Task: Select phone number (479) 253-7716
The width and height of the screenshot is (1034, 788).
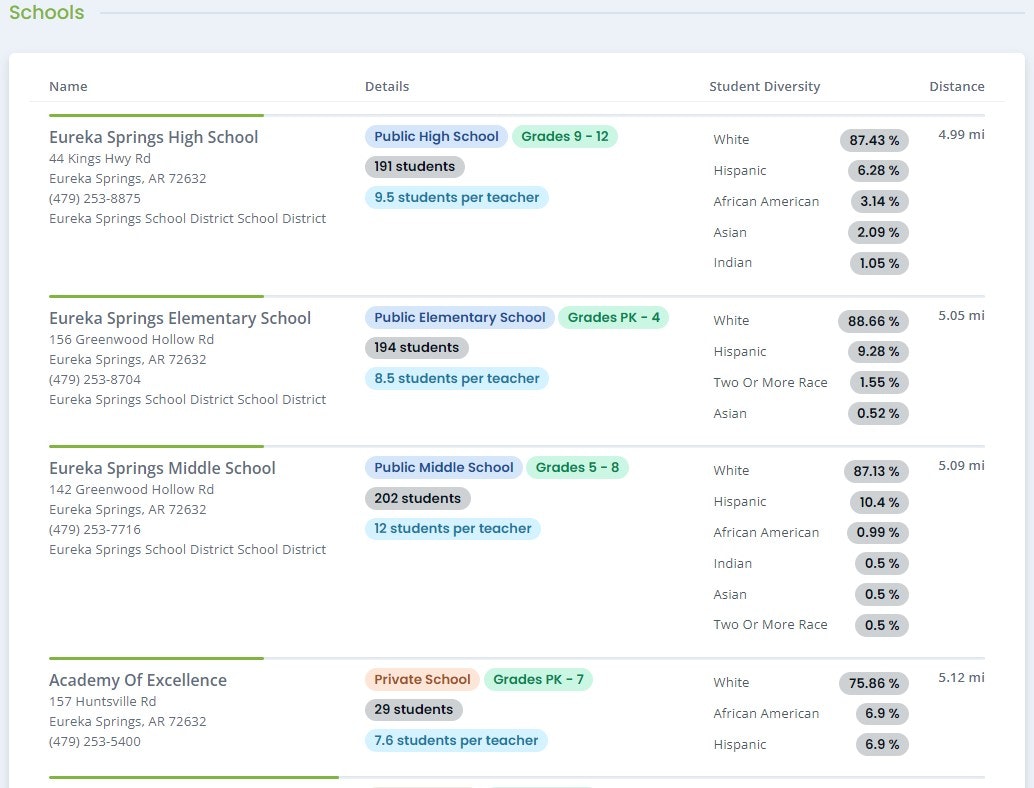Action: 95,530
